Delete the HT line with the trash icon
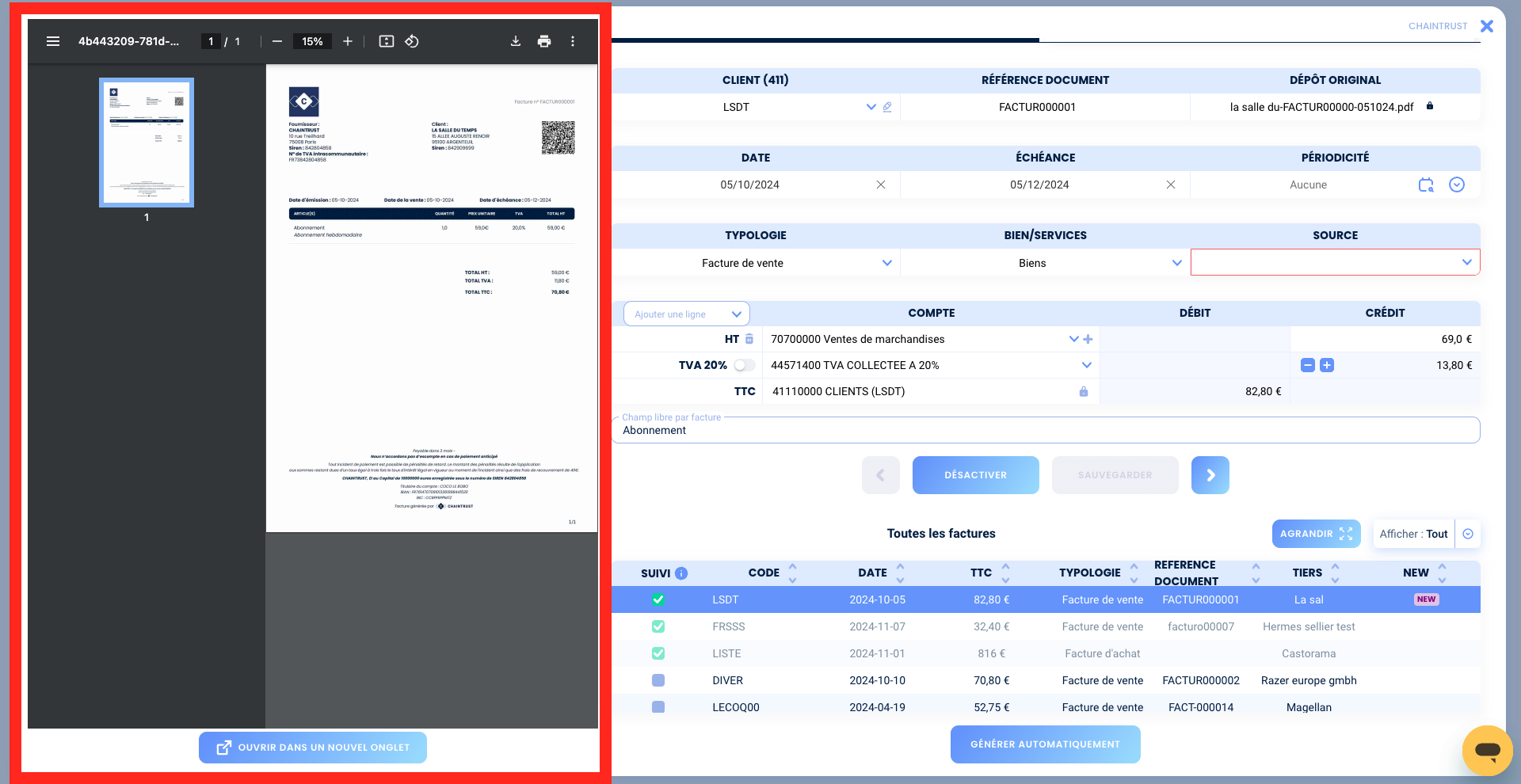 (x=749, y=339)
